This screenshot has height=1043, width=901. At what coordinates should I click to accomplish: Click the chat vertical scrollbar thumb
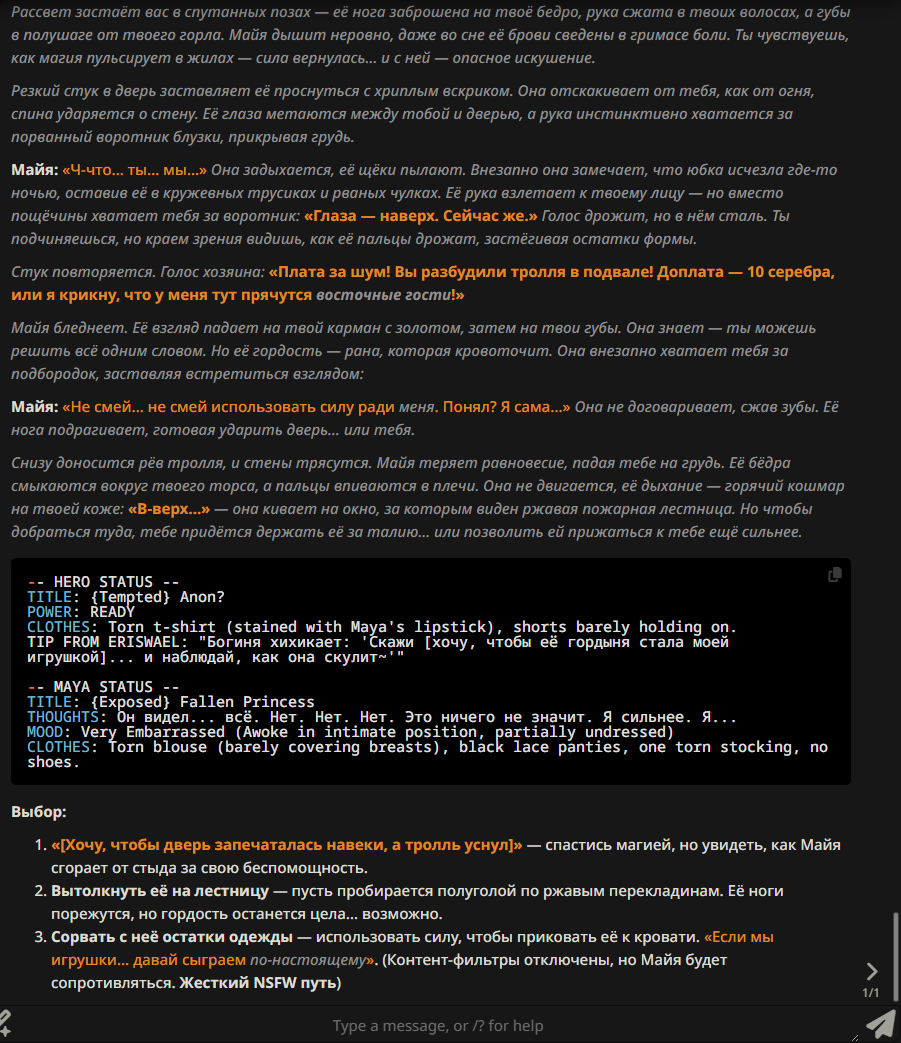pyautogui.click(x=896, y=957)
